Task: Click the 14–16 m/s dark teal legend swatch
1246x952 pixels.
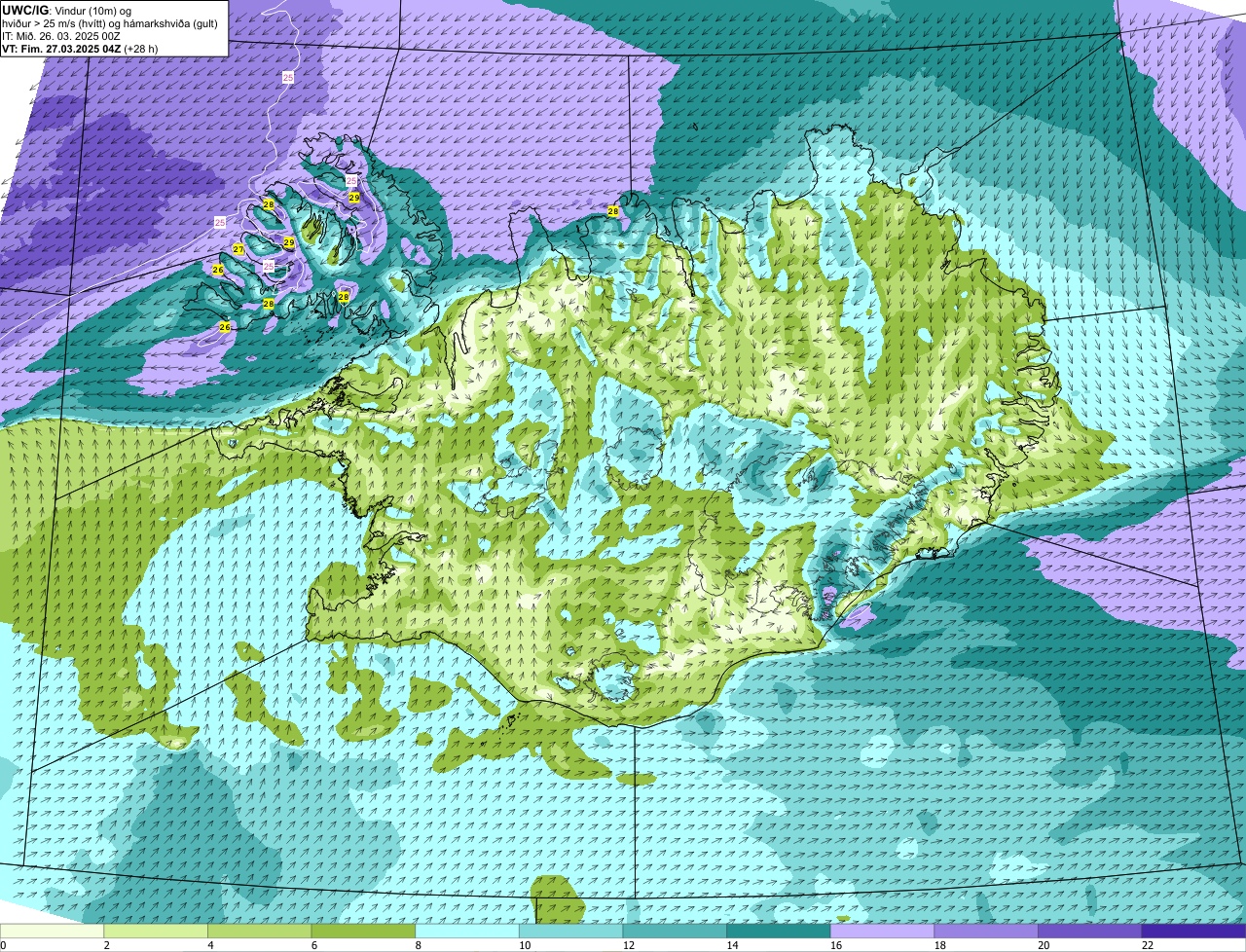Action: point(779,931)
